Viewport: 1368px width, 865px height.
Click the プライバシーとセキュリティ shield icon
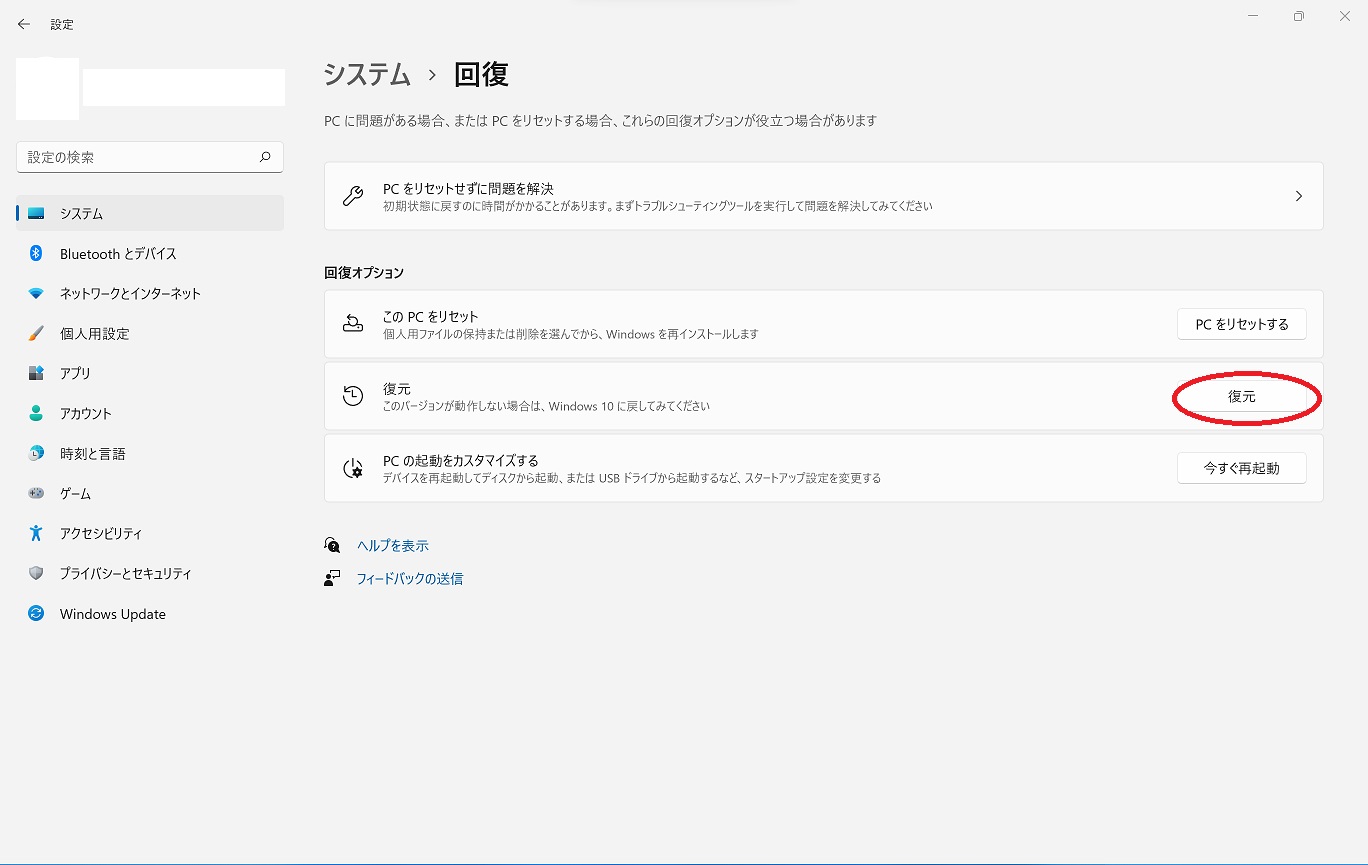click(36, 574)
